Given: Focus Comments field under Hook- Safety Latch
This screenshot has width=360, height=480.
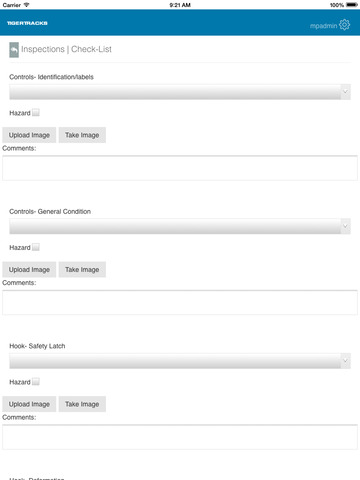Looking at the screenshot, I should click(x=180, y=437).
